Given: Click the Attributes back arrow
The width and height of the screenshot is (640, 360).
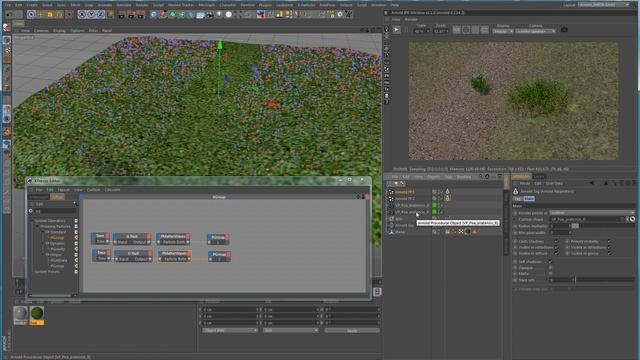Looking at the screenshot, I should (592, 183).
